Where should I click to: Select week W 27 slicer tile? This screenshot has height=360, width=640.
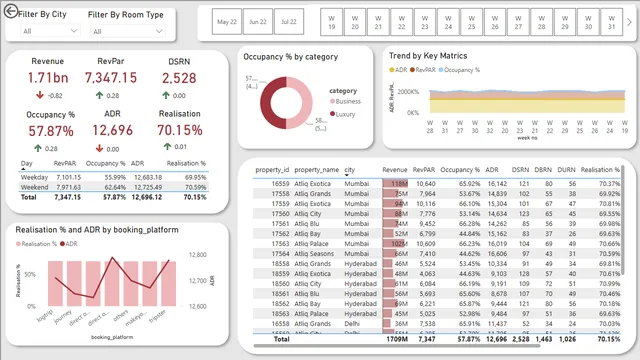518,22
